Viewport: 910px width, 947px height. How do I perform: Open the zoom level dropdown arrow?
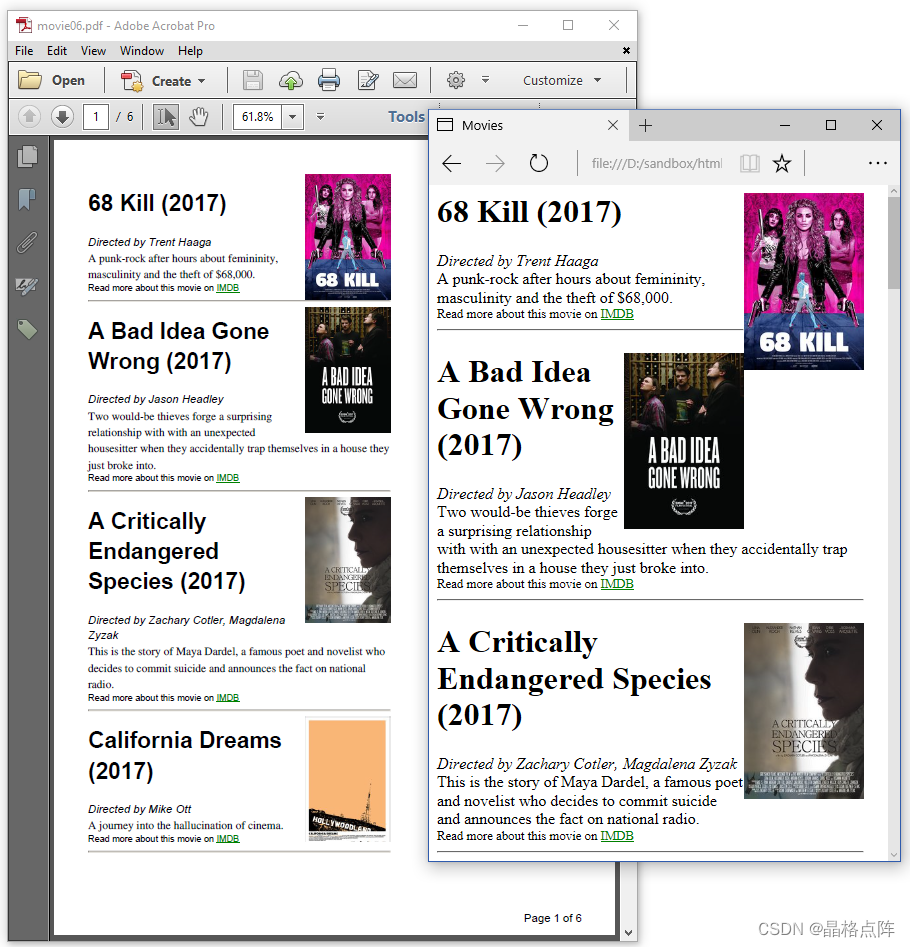293,117
